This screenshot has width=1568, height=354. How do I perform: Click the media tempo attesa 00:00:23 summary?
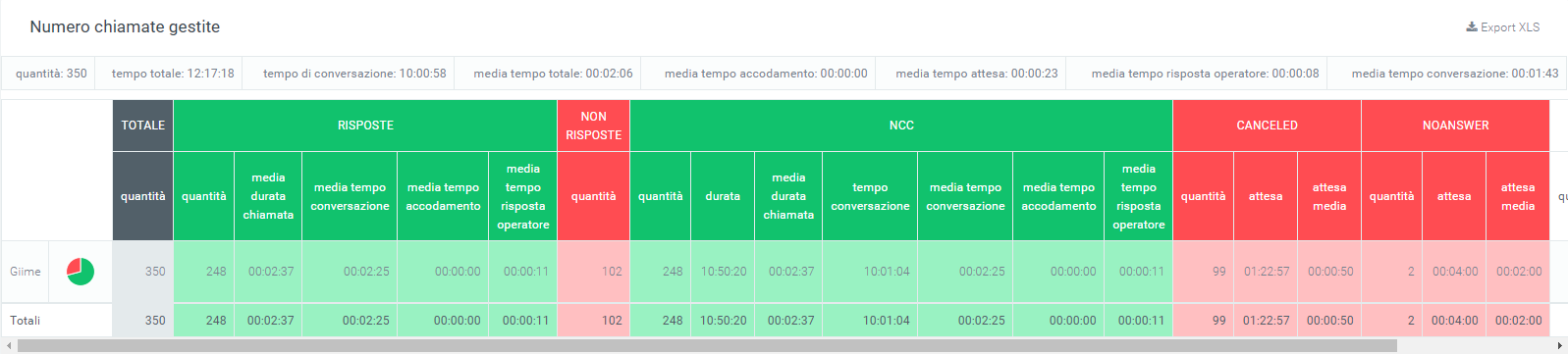point(977,74)
